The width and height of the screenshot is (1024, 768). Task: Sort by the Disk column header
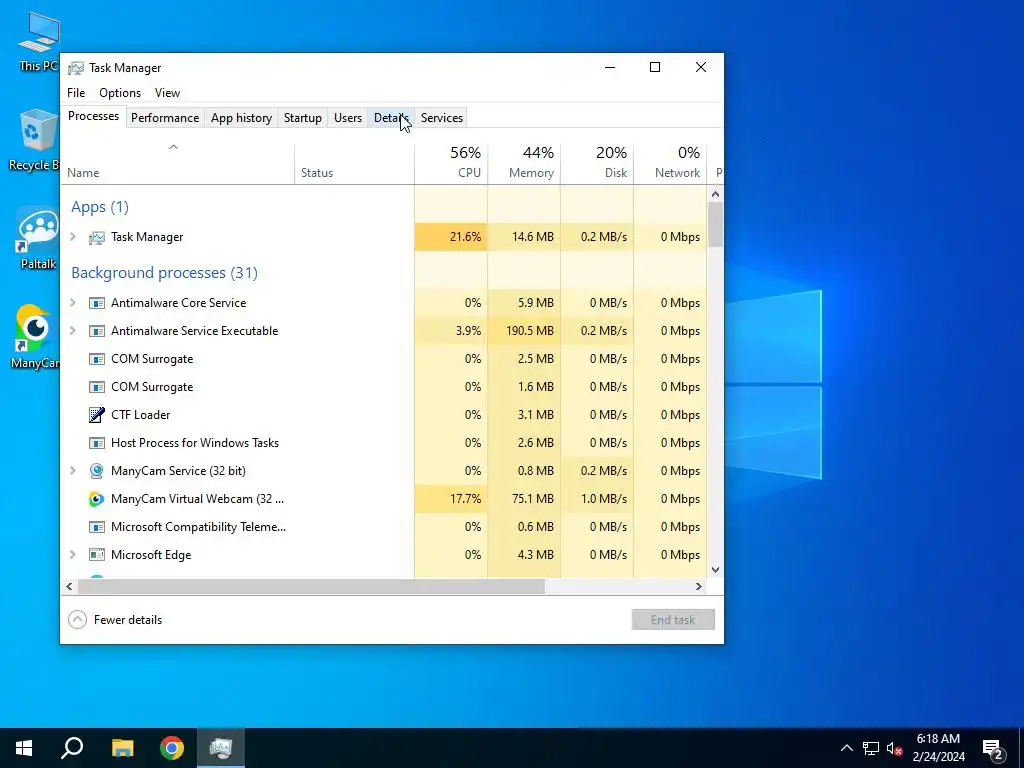point(597,165)
